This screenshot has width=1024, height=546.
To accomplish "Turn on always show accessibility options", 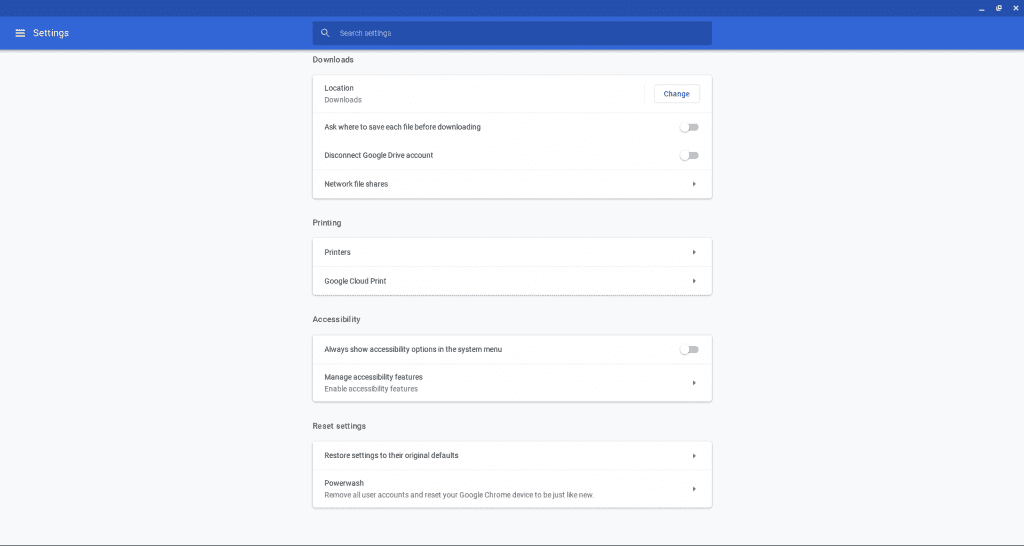I will click(x=689, y=349).
